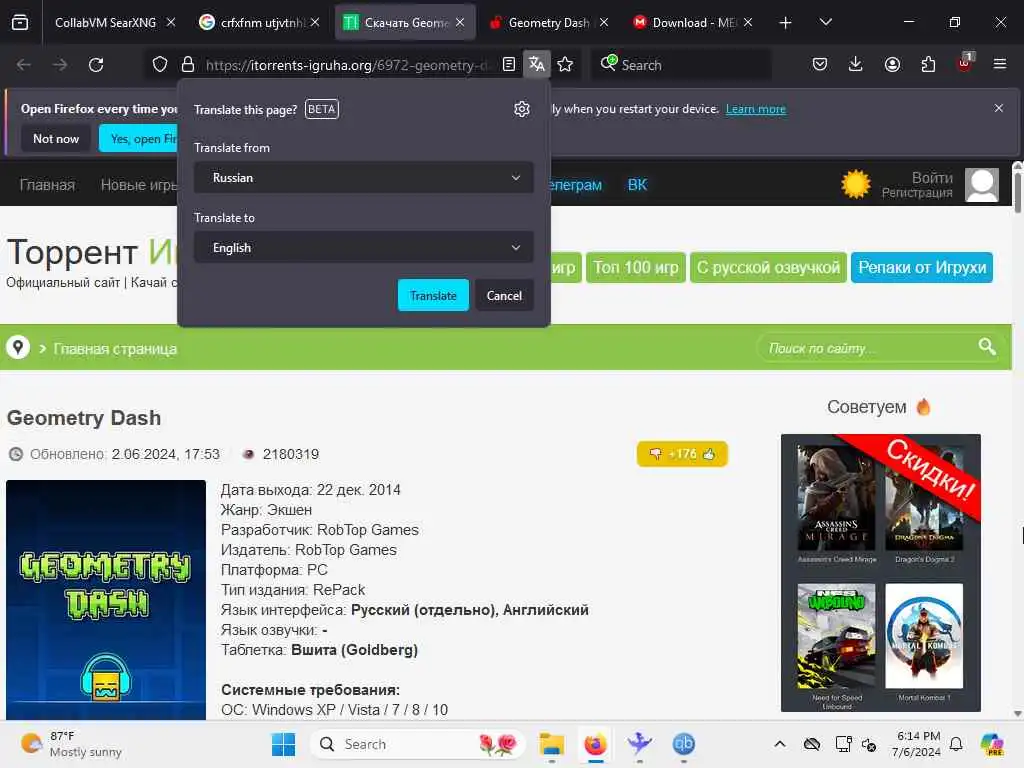The image size is (1024, 768).
Task: Open the Translate from Russian dropdown
Action: (x=364, y=178)
